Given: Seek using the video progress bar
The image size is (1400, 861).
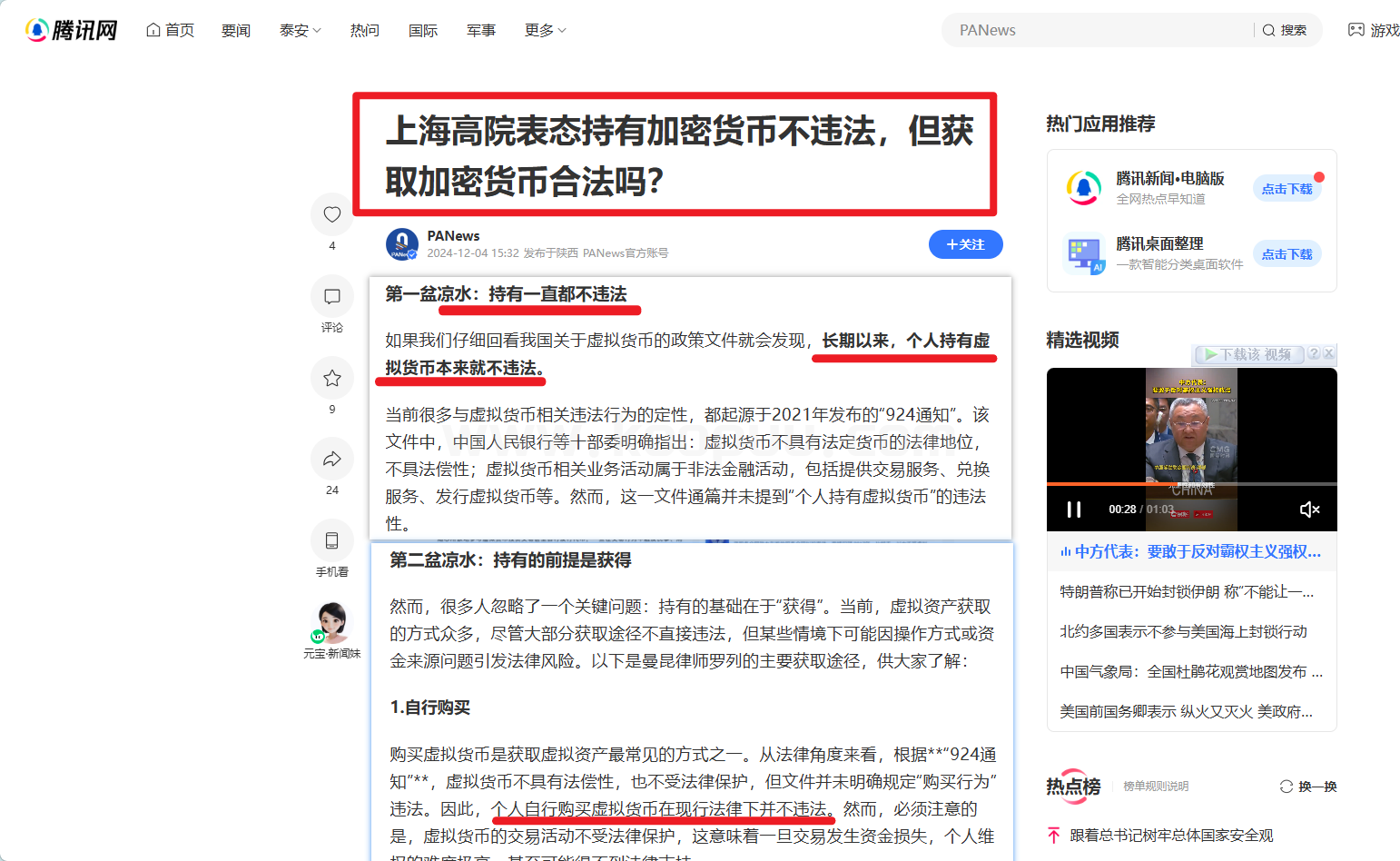Looking at the screenshot, I should coord(1192,484).
